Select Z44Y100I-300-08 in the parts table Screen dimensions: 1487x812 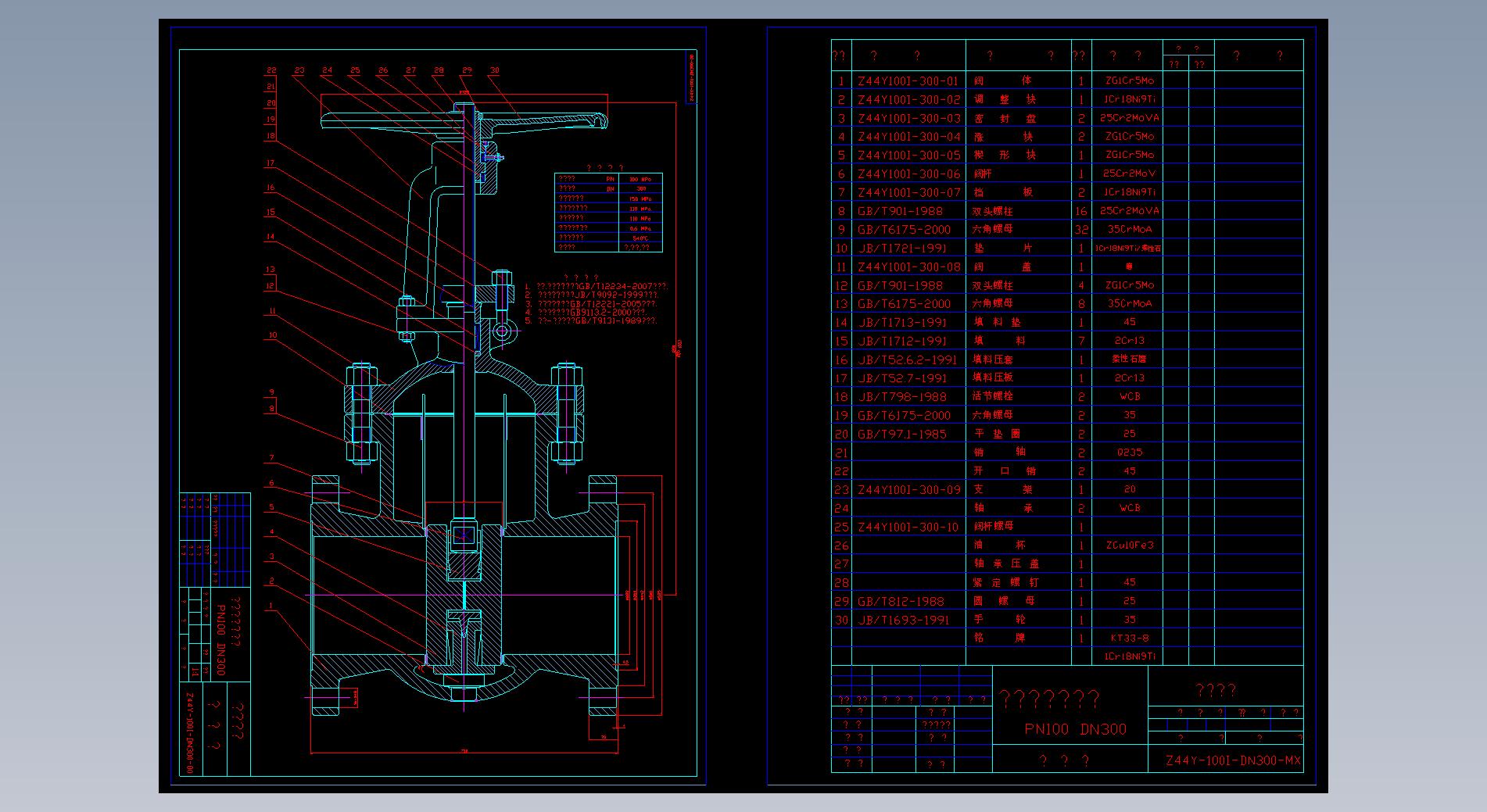tap(908, 266)
